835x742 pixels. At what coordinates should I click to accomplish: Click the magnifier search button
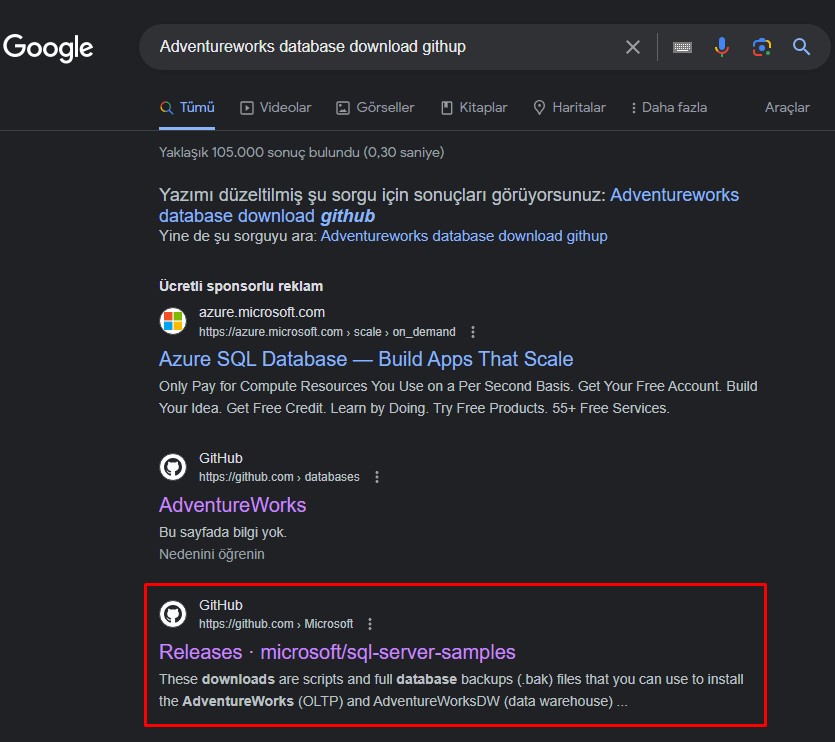801,47
